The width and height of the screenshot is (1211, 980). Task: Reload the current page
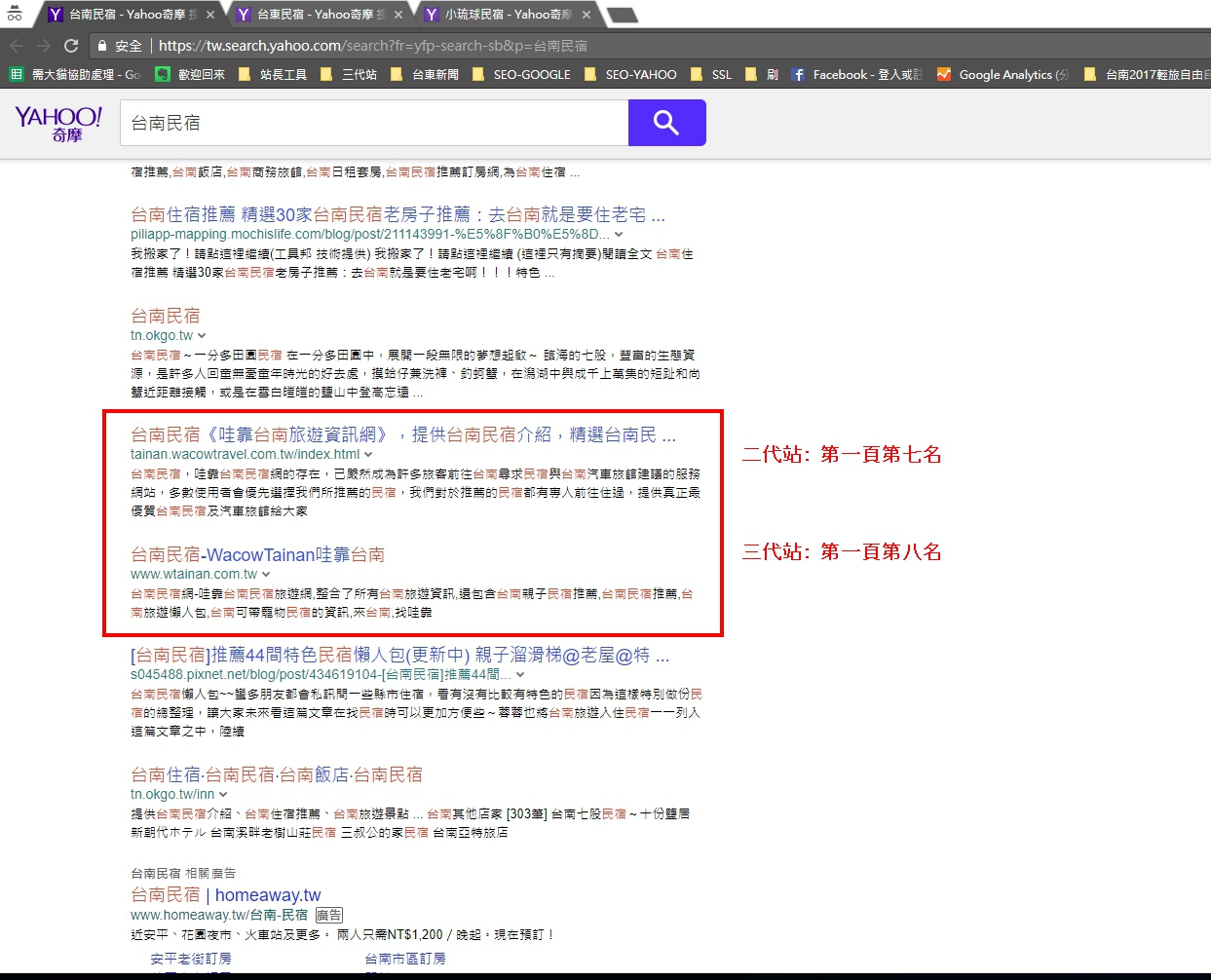pyautogui.click(x=71, y=46)
